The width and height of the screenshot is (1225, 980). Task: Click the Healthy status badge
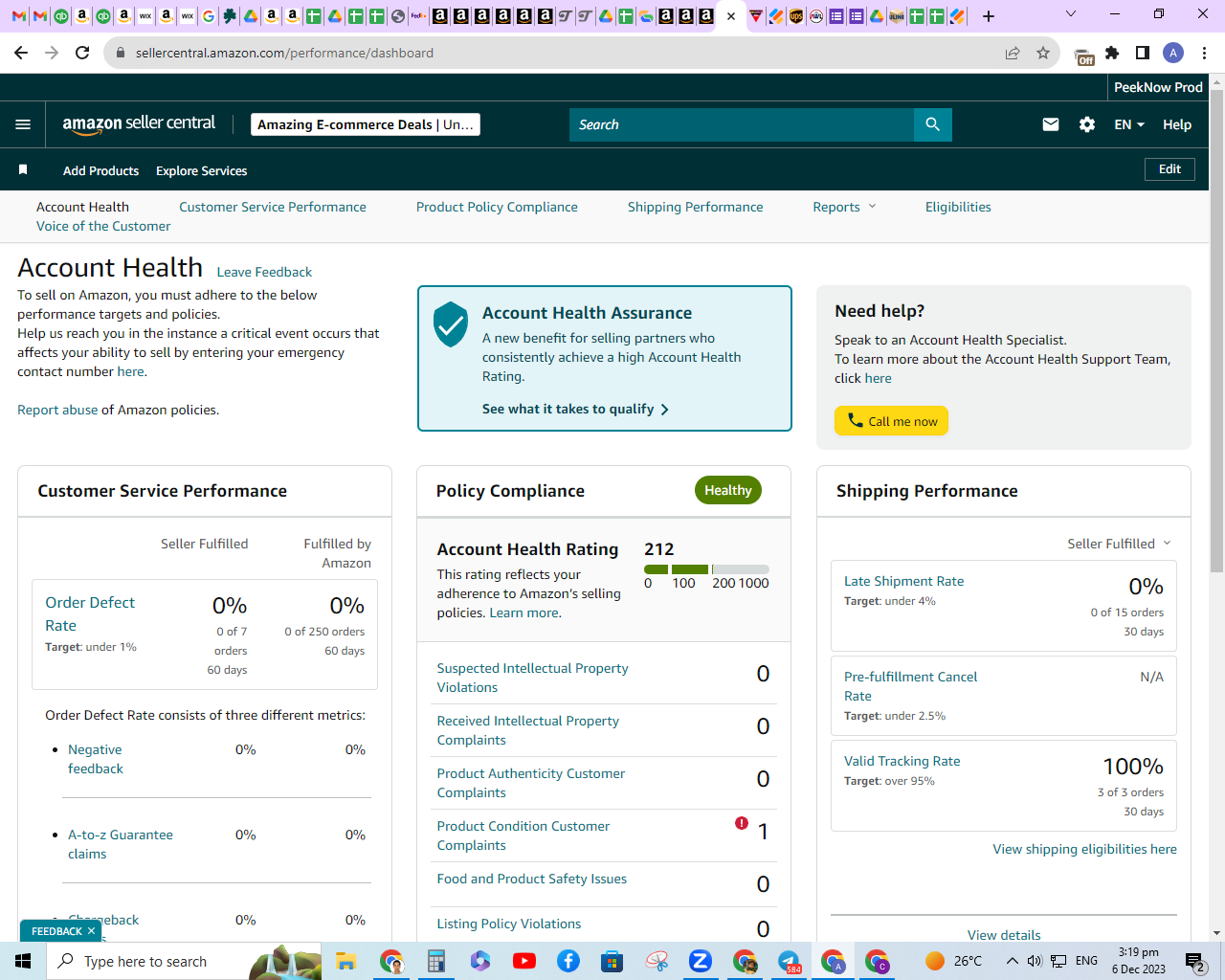tap(728, 490)
